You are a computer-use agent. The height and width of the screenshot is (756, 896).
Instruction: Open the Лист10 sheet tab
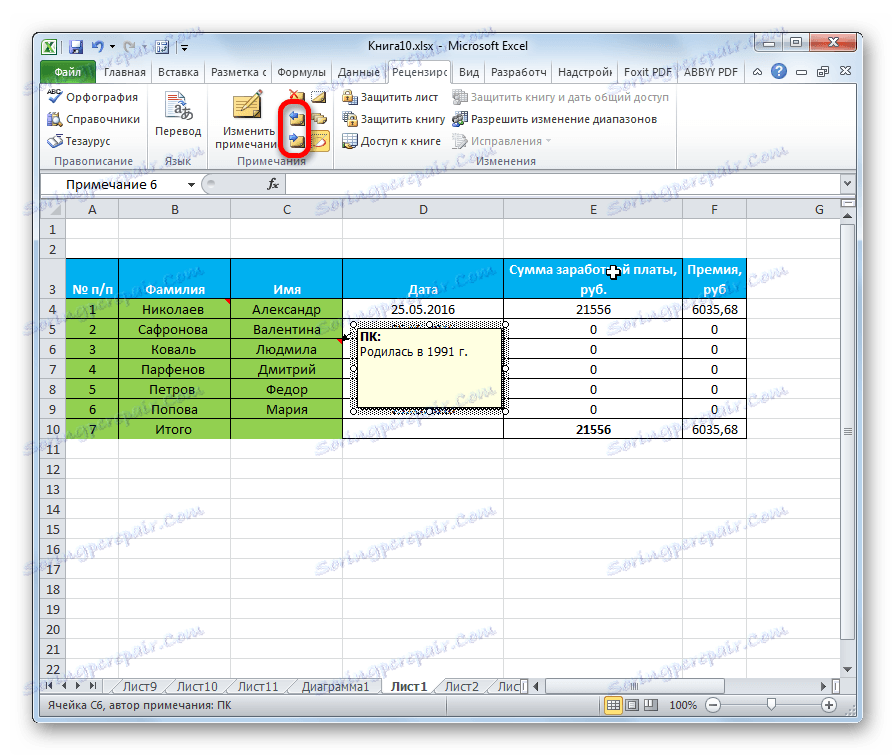point(197,686)
